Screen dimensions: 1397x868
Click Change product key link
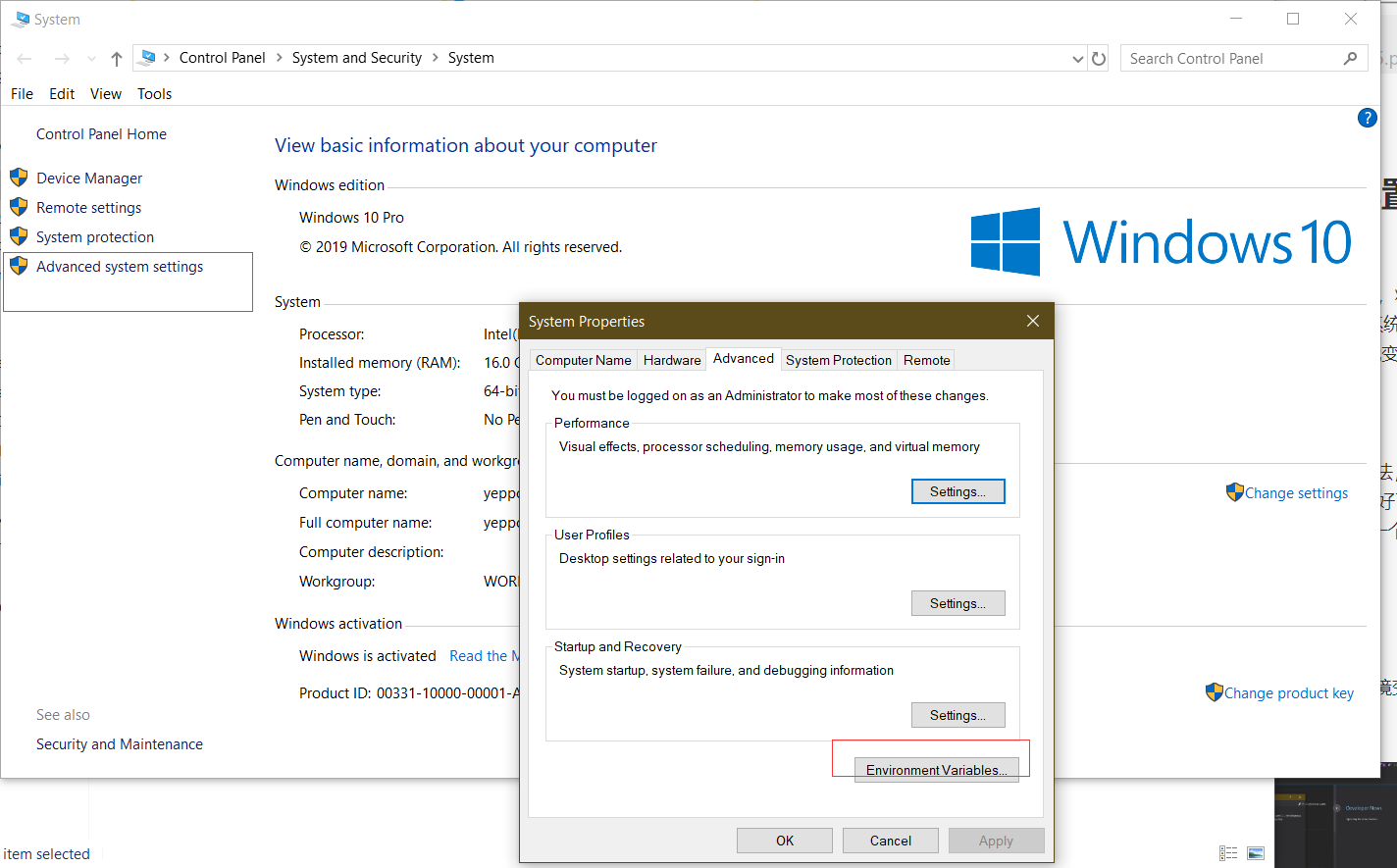[1288, 693]
